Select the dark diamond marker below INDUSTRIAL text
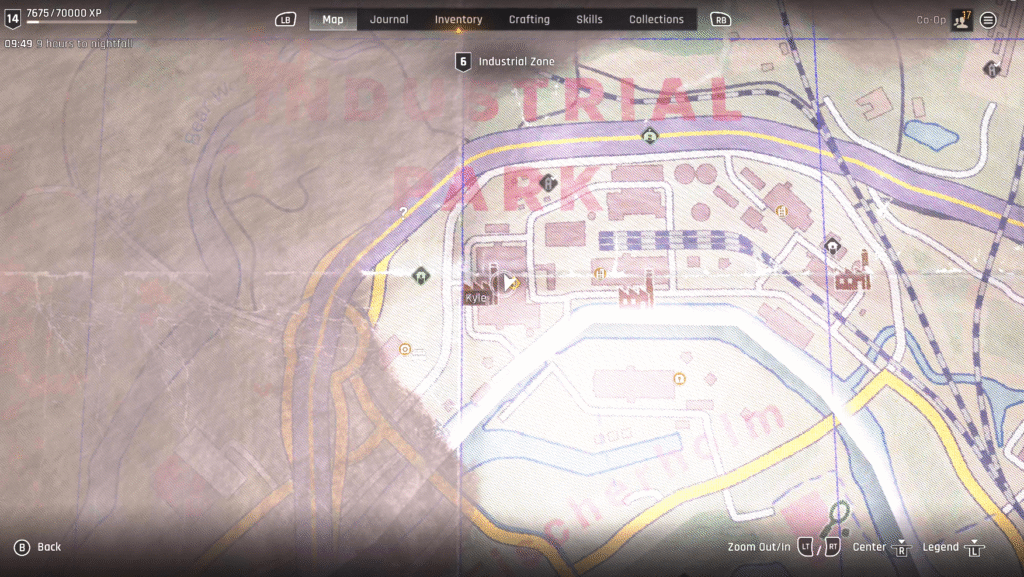Viewport: 1024px width, 577px height. [547, 183]
